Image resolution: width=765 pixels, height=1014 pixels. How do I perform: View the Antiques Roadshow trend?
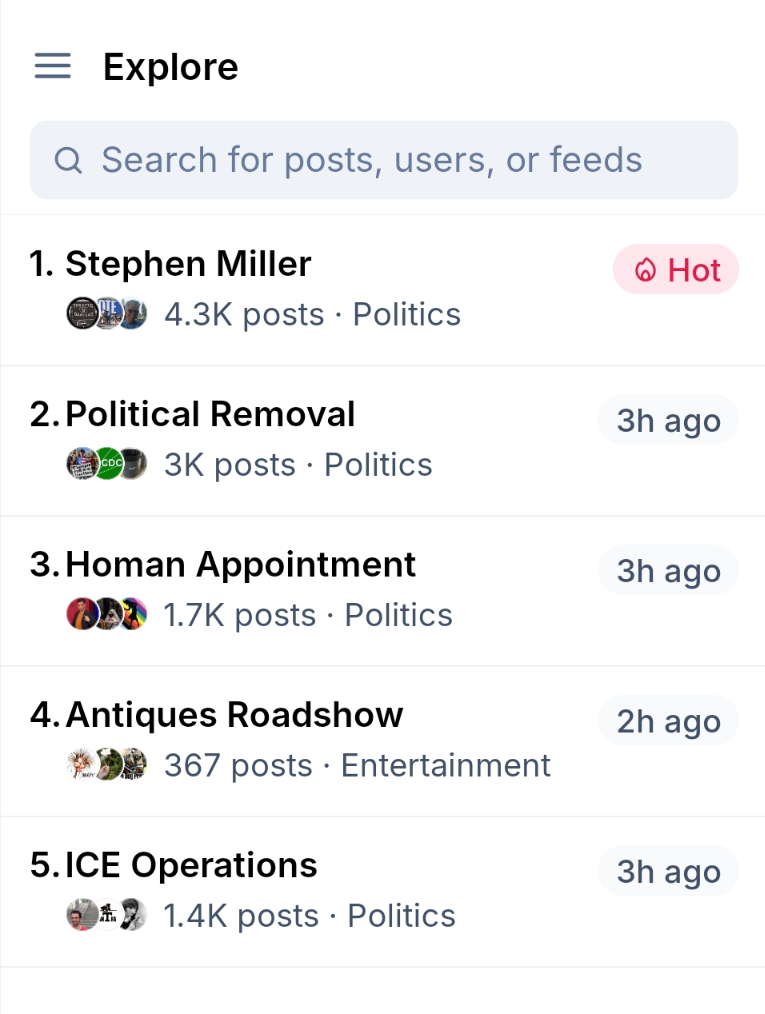click(x=234, y=715)
